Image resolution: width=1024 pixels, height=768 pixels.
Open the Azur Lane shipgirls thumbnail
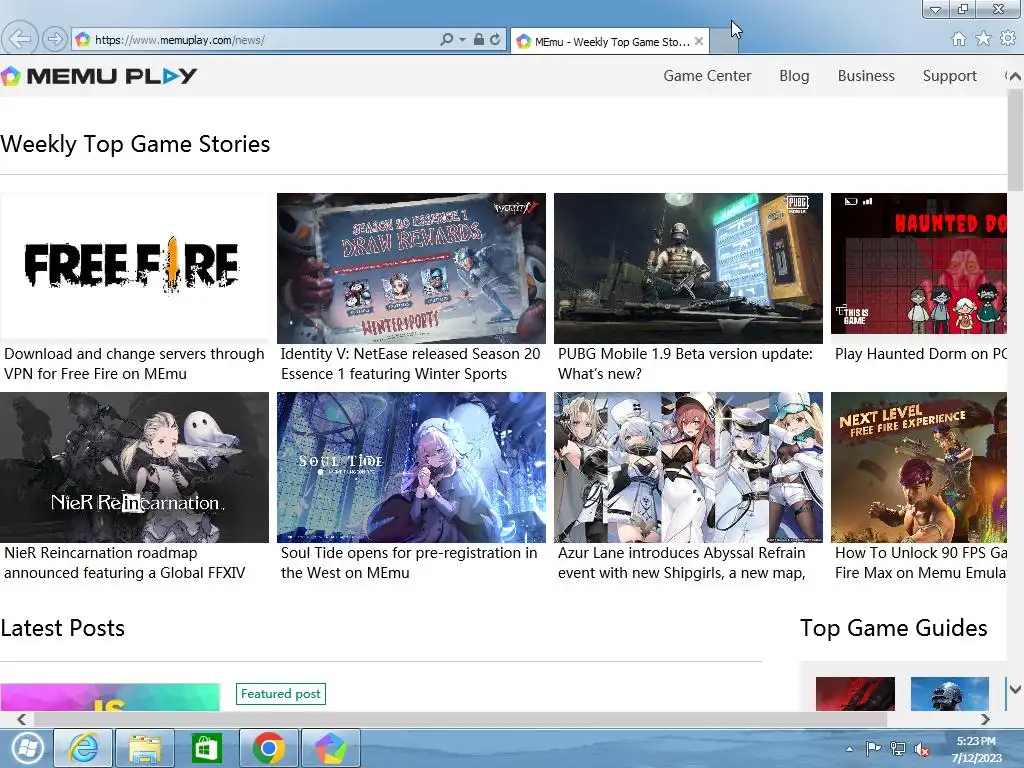[x=688, y=467]
